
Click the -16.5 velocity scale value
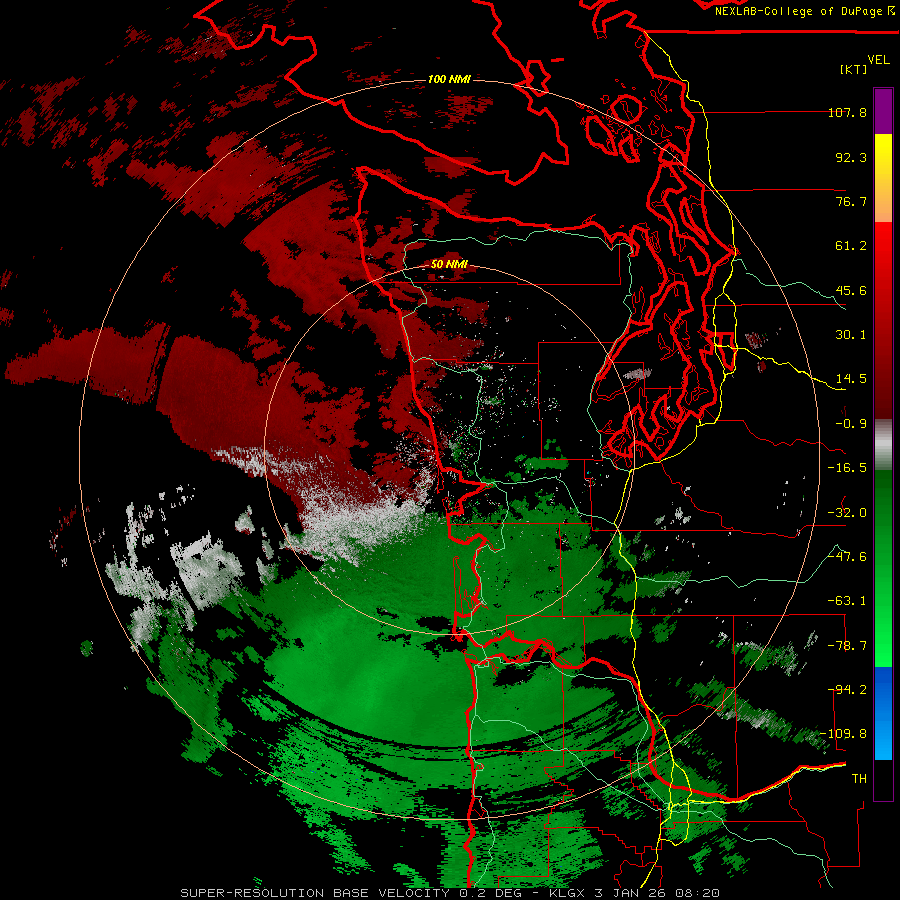tap(847, 468)
